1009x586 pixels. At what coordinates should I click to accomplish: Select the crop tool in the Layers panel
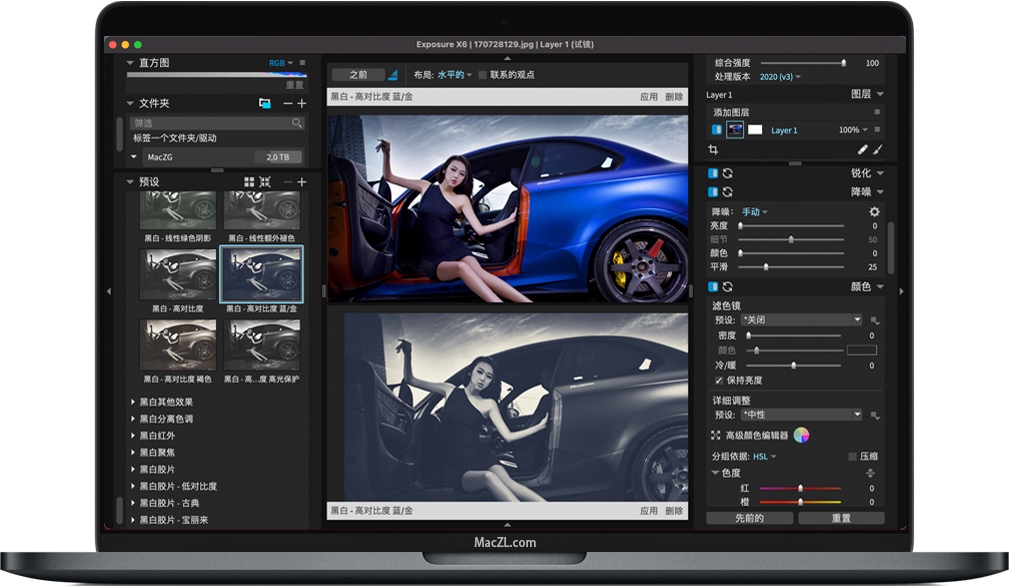point(713,151)
